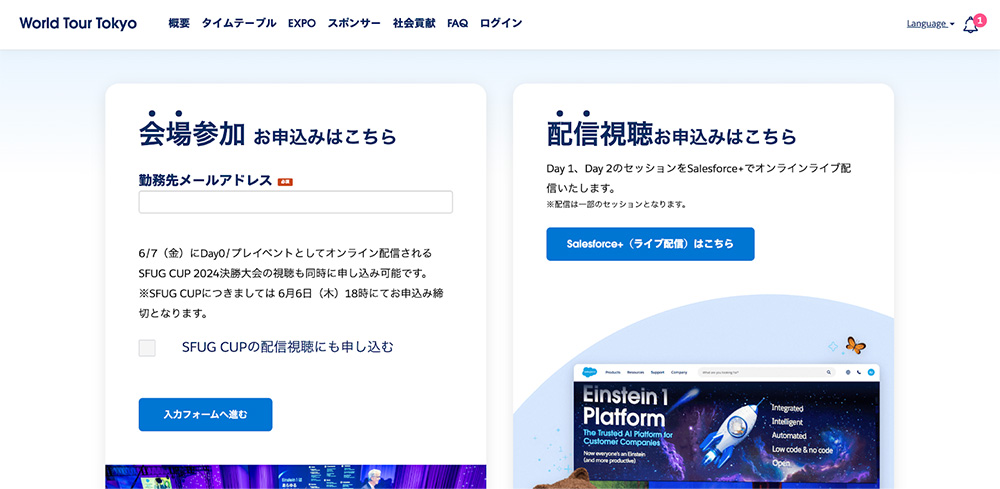Click the red notification count badge

point(980,20)
